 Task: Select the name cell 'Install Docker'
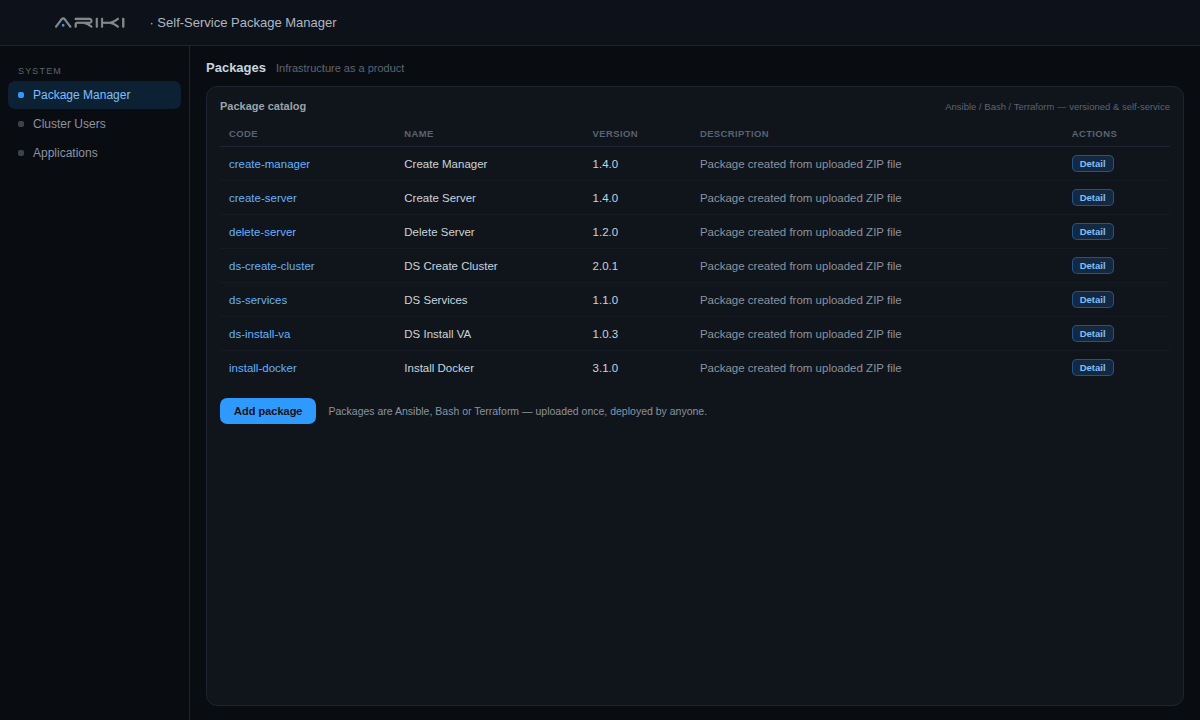click(439, 368)
